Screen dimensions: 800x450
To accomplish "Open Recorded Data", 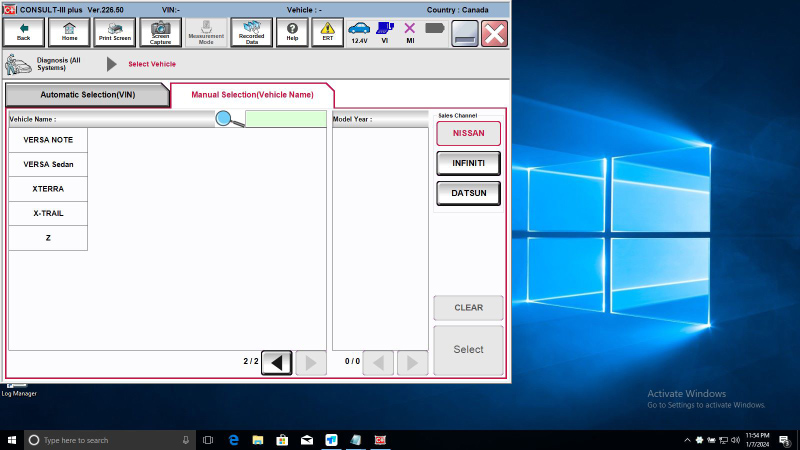I will coord(252,33).
